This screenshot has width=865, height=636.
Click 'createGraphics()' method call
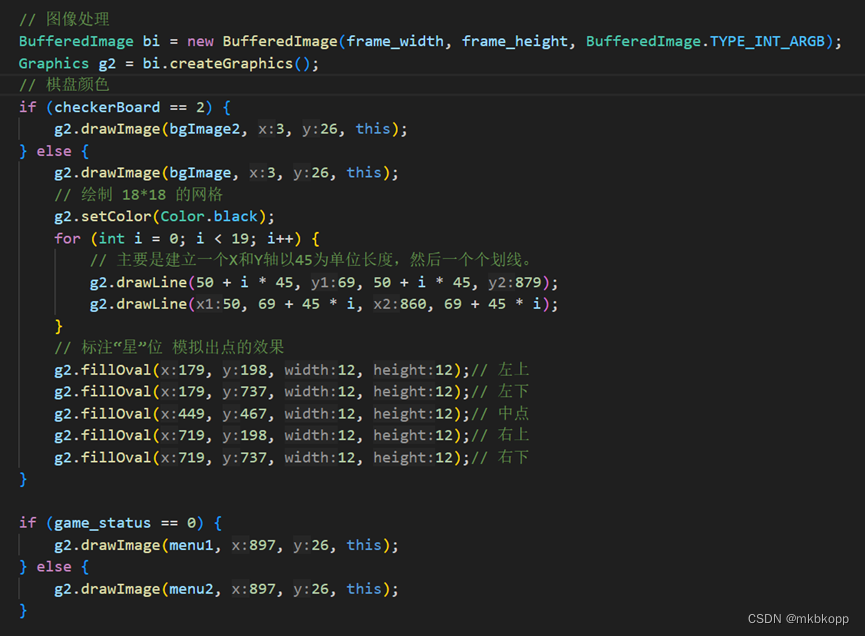(240, 63)
